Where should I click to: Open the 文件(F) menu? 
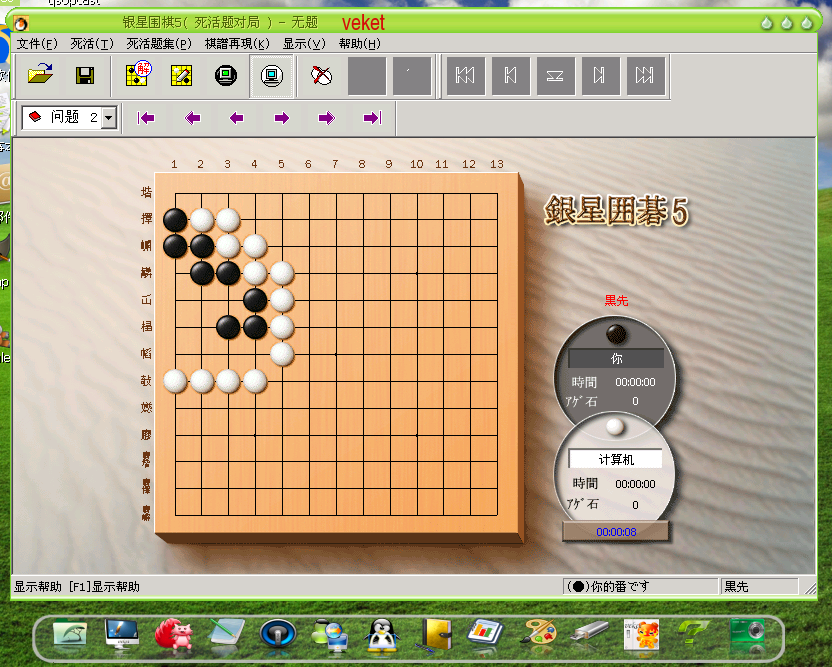pos(37,44)
